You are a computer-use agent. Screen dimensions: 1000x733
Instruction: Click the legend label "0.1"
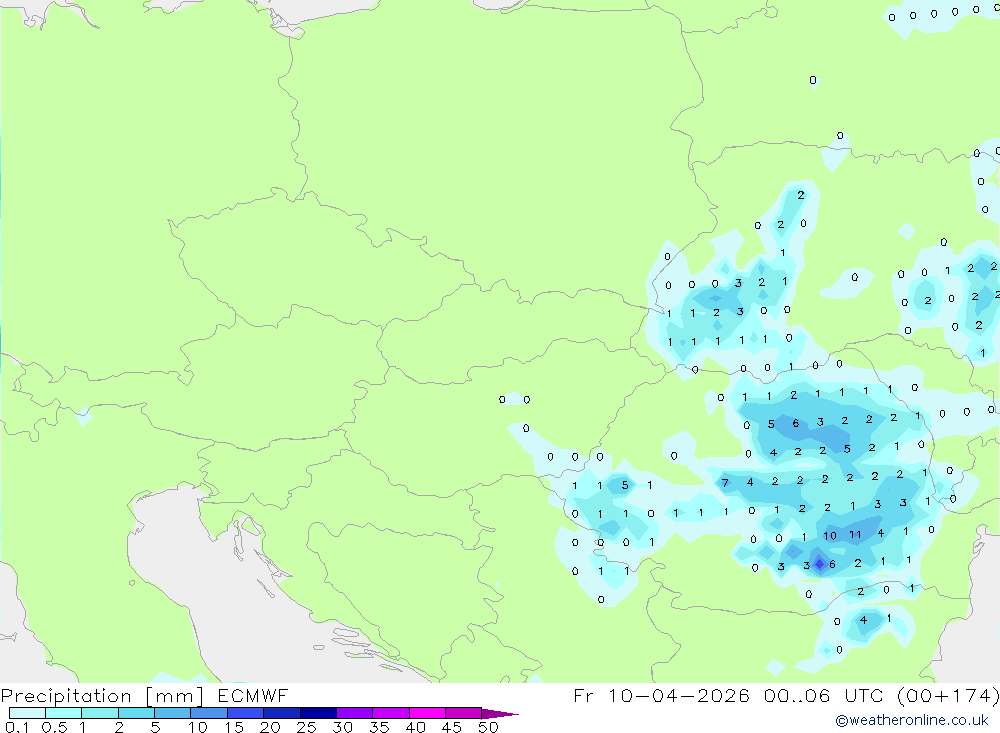[x=17, y=727]
